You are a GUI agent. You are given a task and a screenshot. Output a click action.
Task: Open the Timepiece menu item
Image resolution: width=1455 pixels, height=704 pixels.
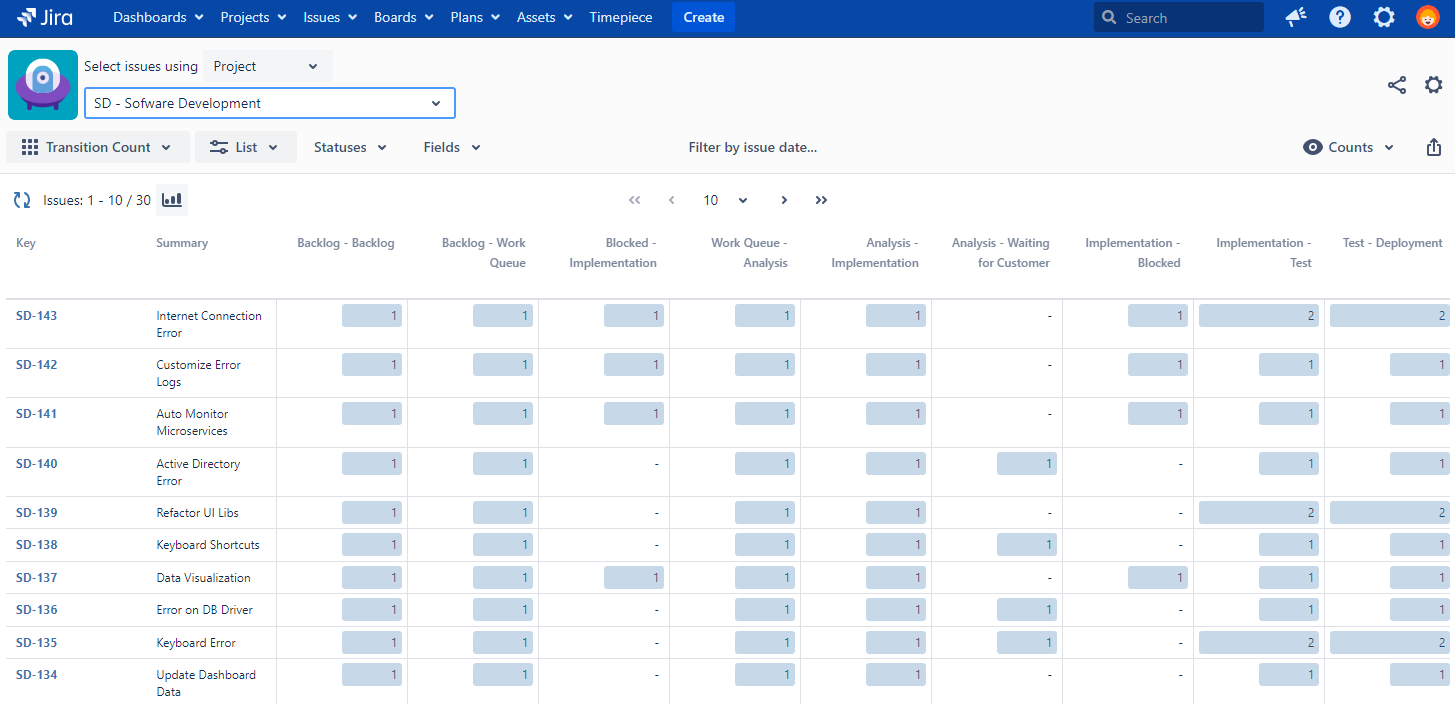click(620, 17)
